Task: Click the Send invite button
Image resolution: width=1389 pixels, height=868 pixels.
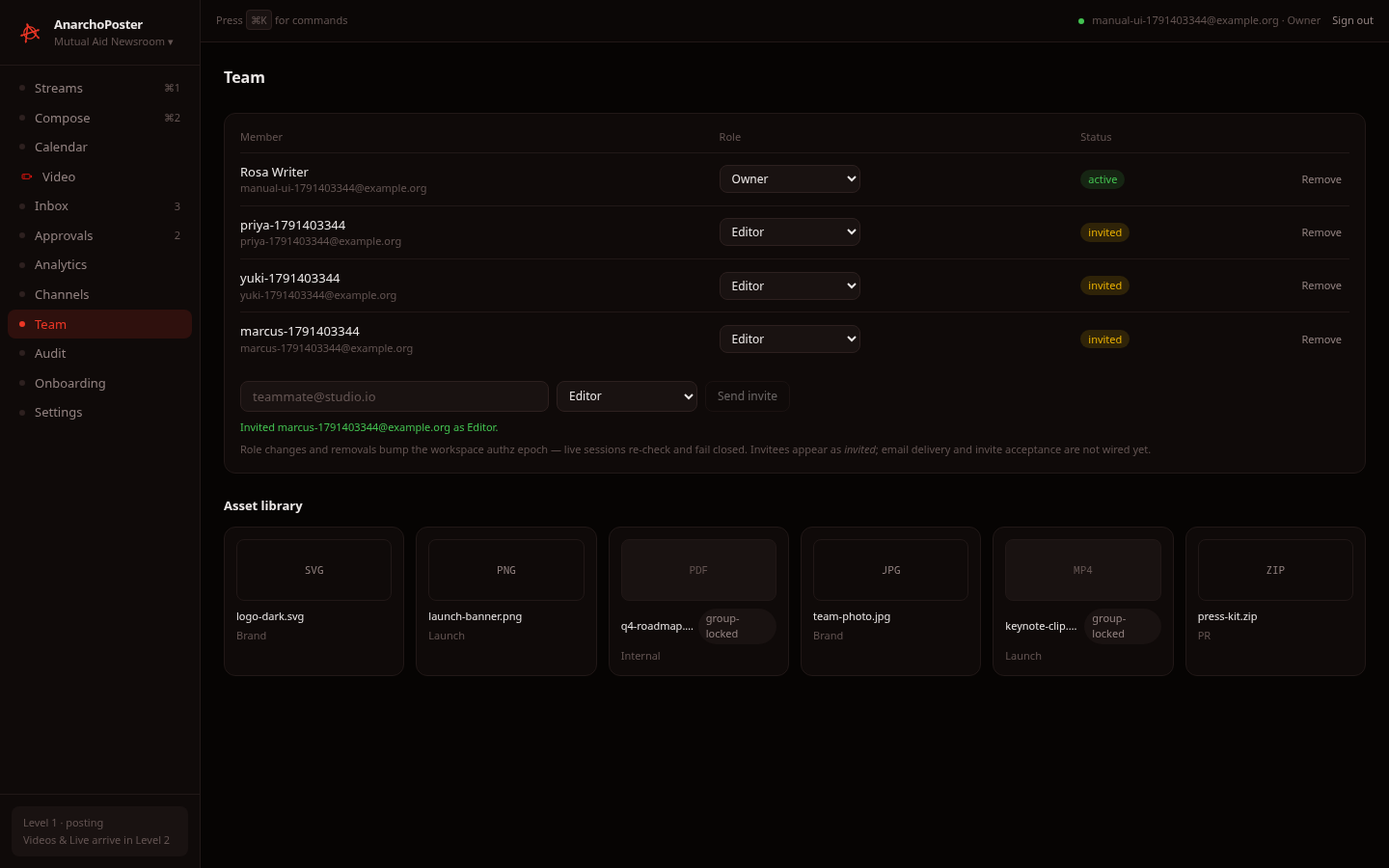Action: [x=748, y=396]
